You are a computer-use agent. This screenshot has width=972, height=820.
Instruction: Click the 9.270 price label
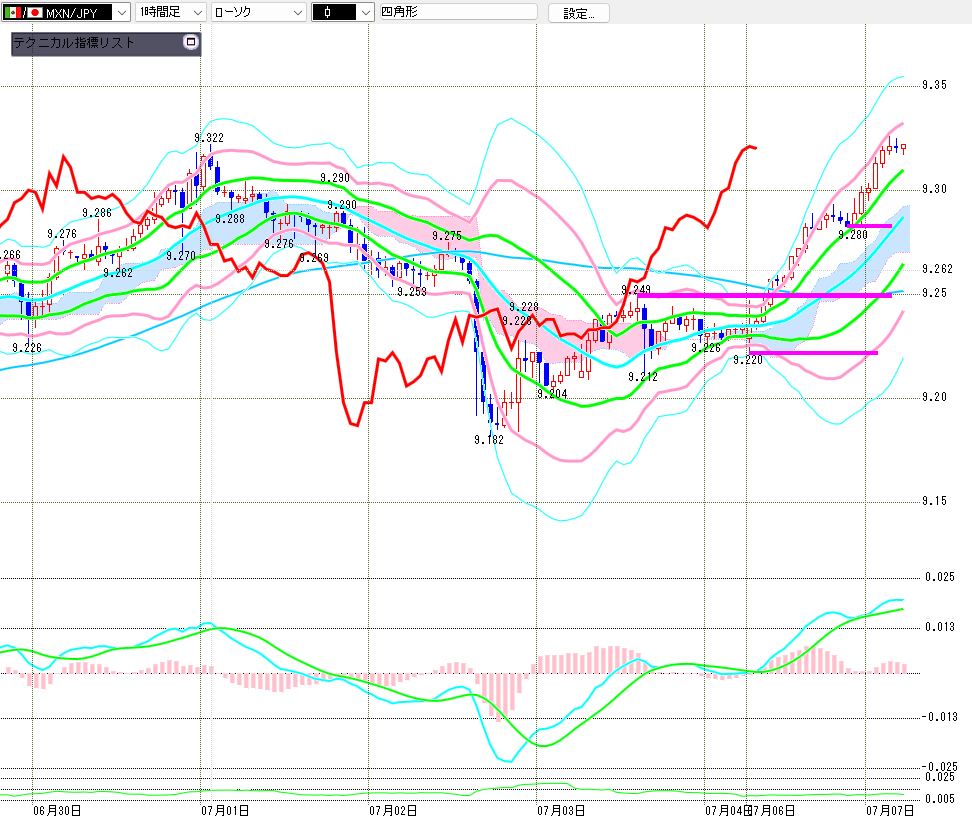tap(181, 255)
